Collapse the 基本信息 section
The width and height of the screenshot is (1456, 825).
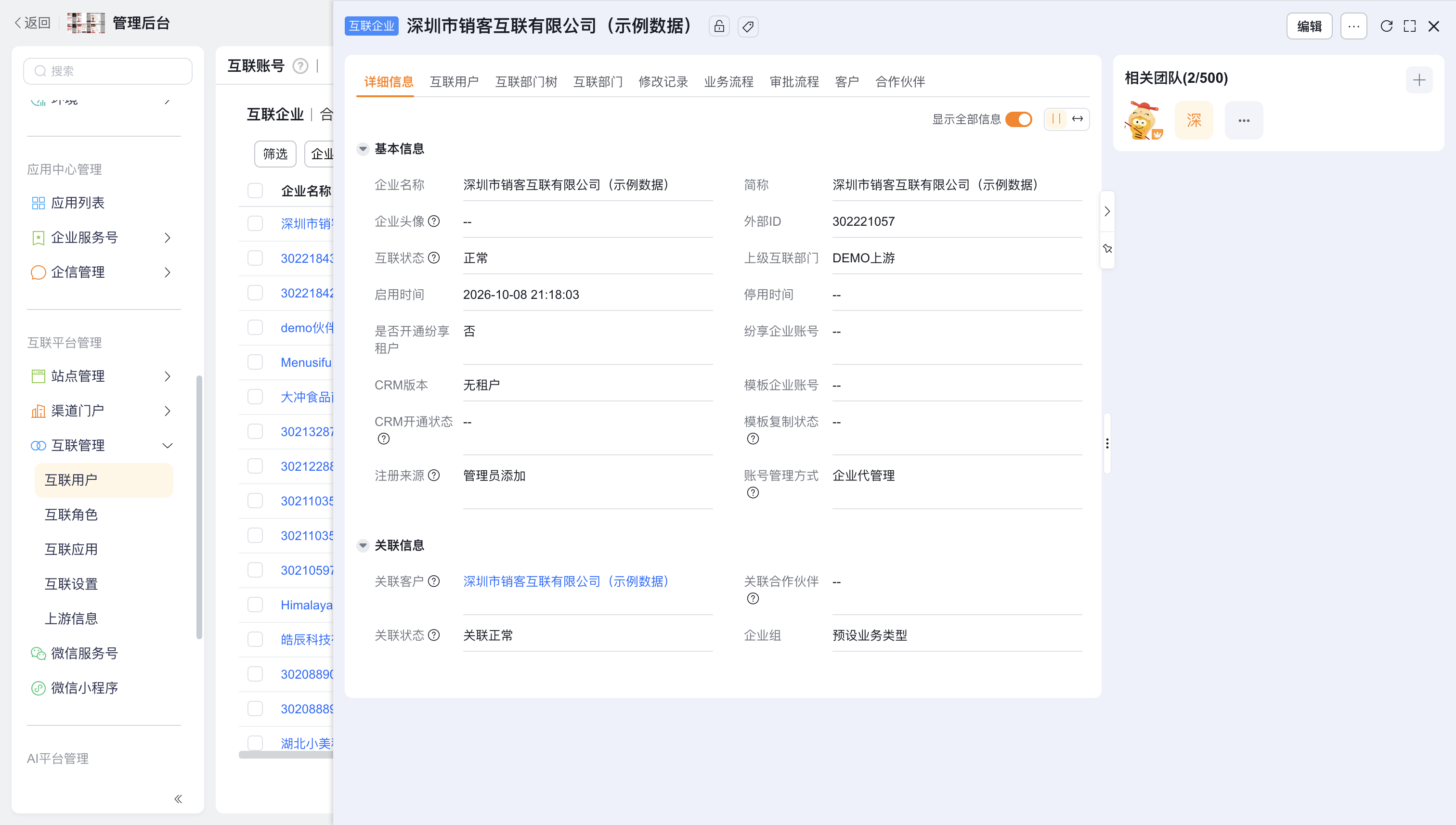pos(363,149)
